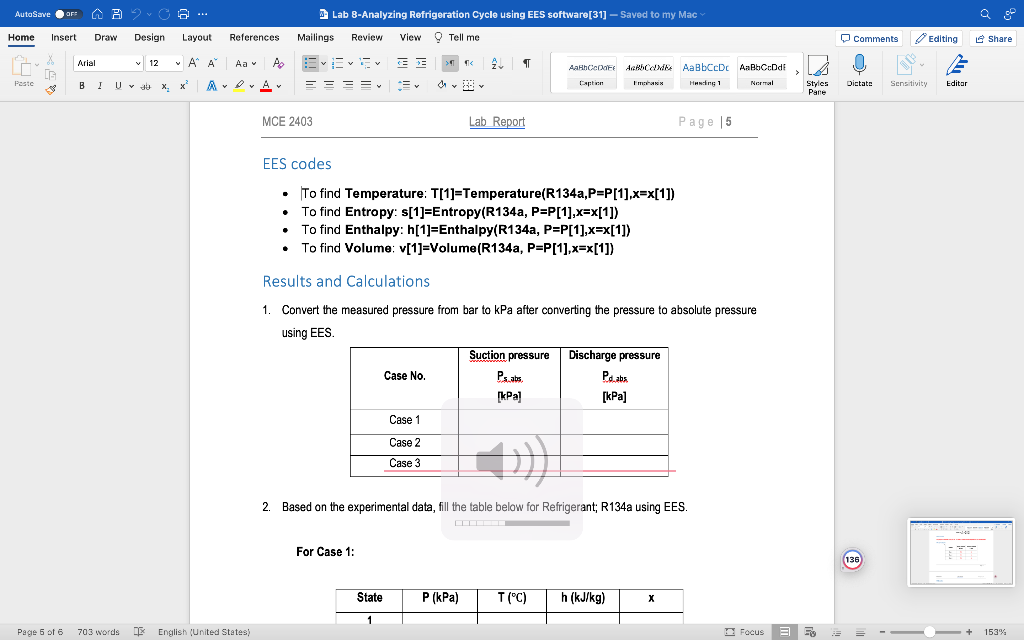Center-align the paragraph text
The image size is (1024, 640).
pos(329,86)
